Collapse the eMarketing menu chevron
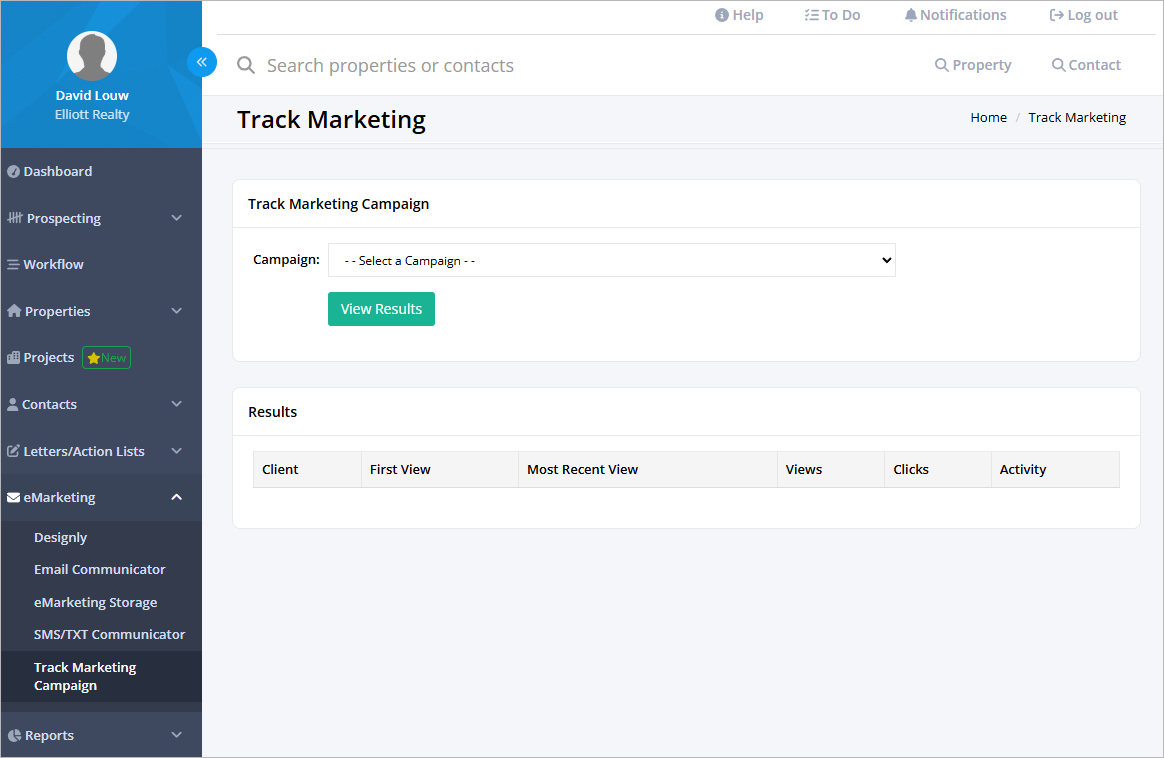 (177, 497)
